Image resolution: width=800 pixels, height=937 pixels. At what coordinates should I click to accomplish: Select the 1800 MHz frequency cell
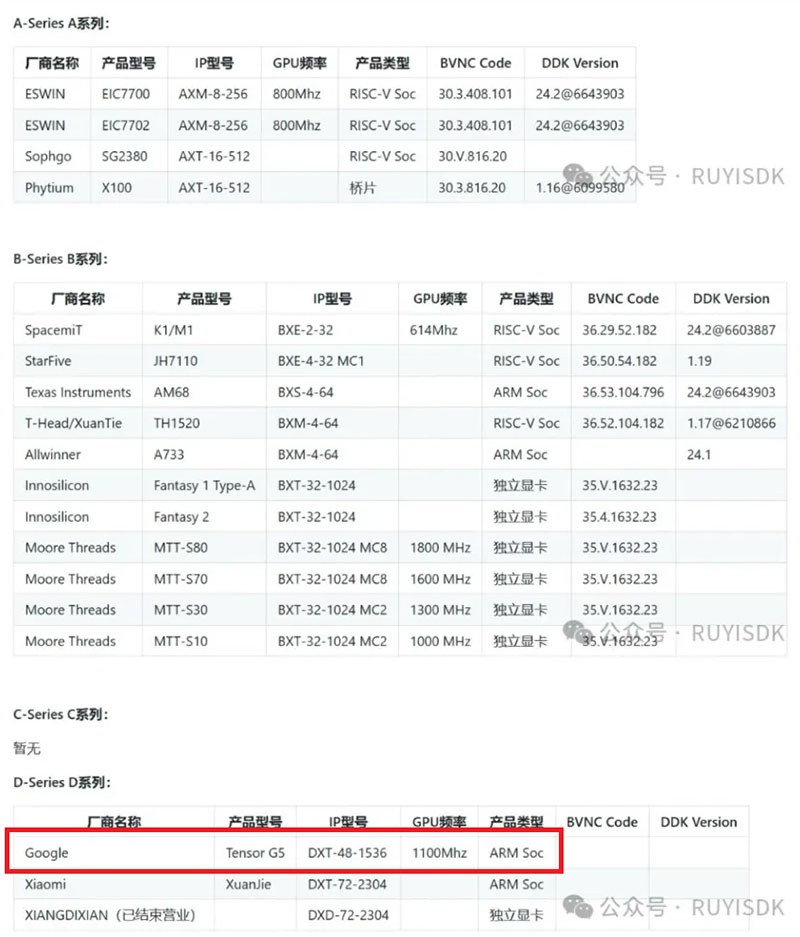click(x=440, y=547)
